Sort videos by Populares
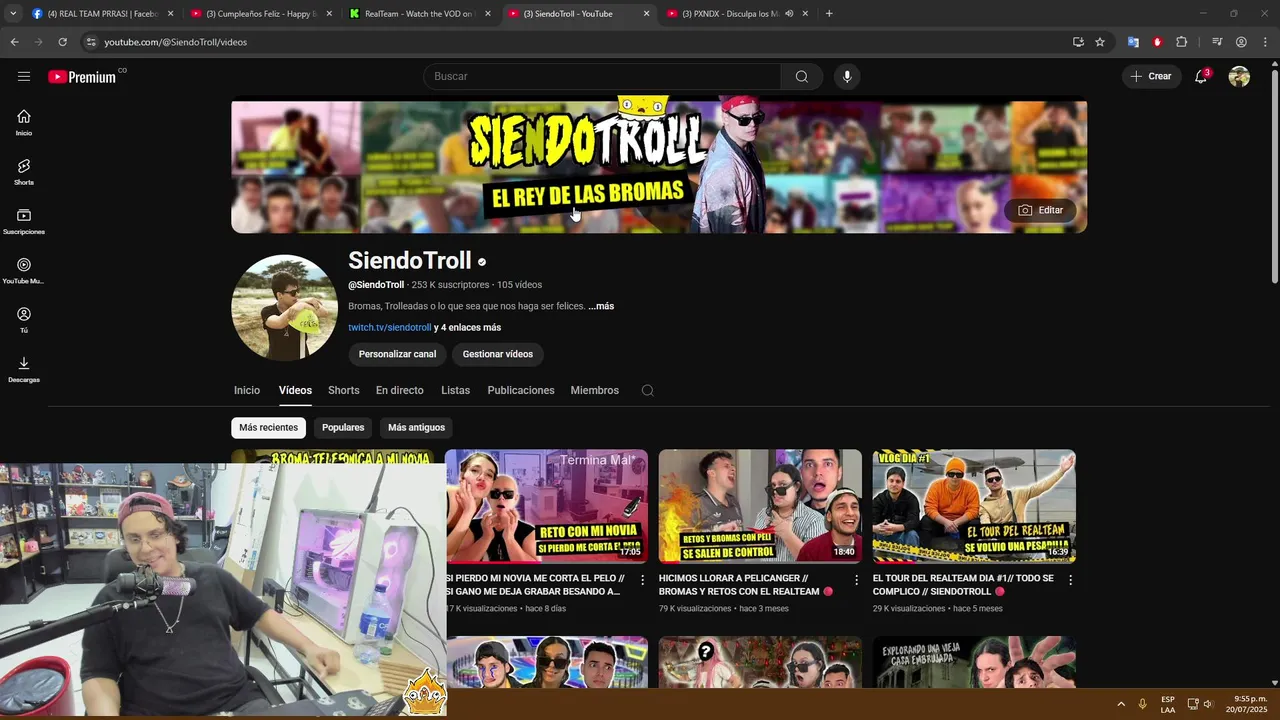 343,427
